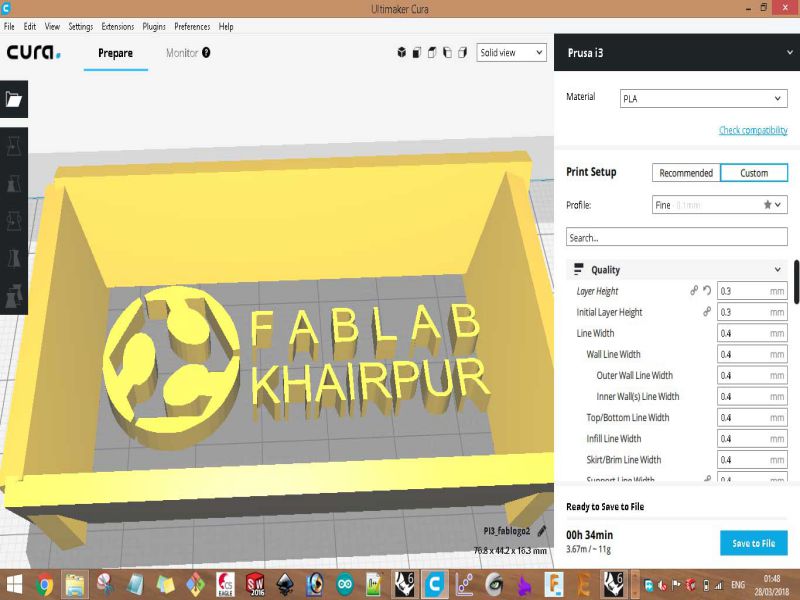Select the Scale tool in left toolbar
800x600 pixels.
pyautogui.click(x=14, y=184)
